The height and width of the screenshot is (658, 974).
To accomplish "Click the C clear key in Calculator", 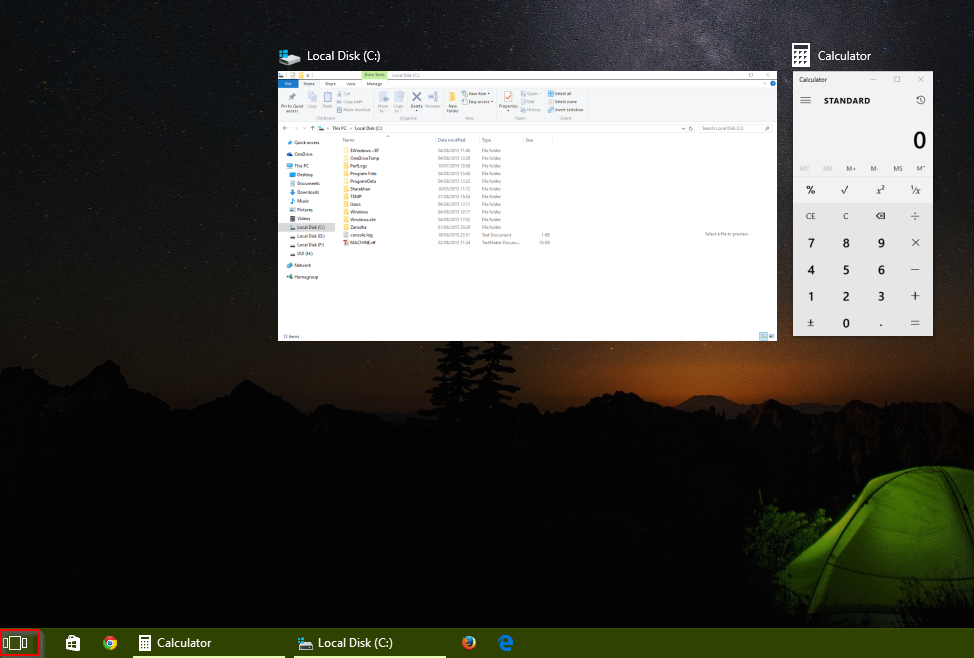I will 845,216.
